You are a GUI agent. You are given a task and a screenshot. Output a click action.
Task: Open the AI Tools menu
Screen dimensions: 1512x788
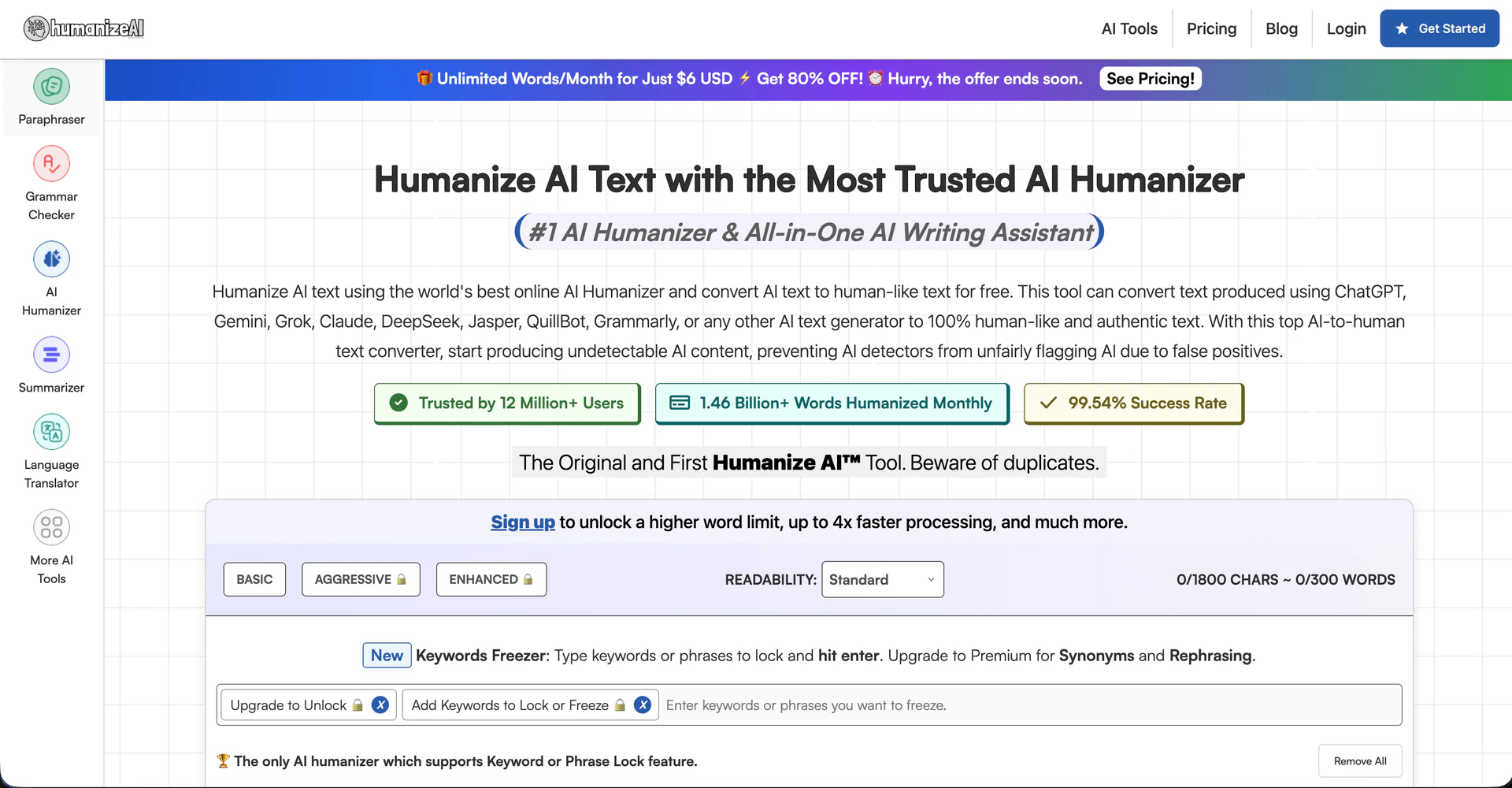1128,28
